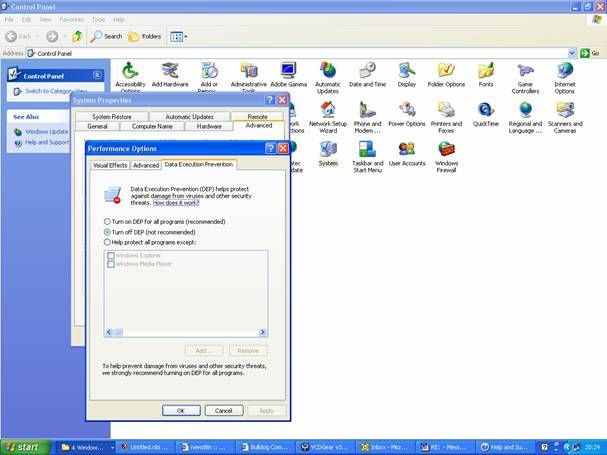
Task: Open System icon in Control Panel
Action: pos(328,154)
